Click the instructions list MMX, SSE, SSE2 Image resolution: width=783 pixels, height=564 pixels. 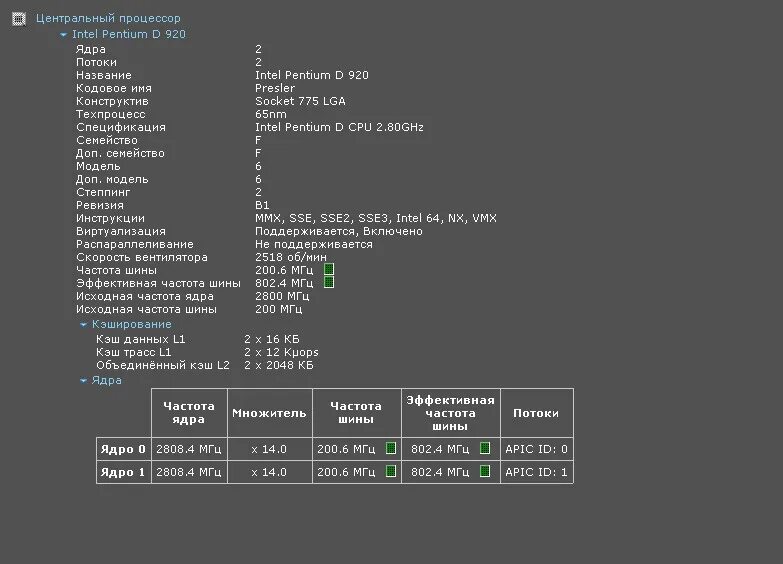pos(376,218)
